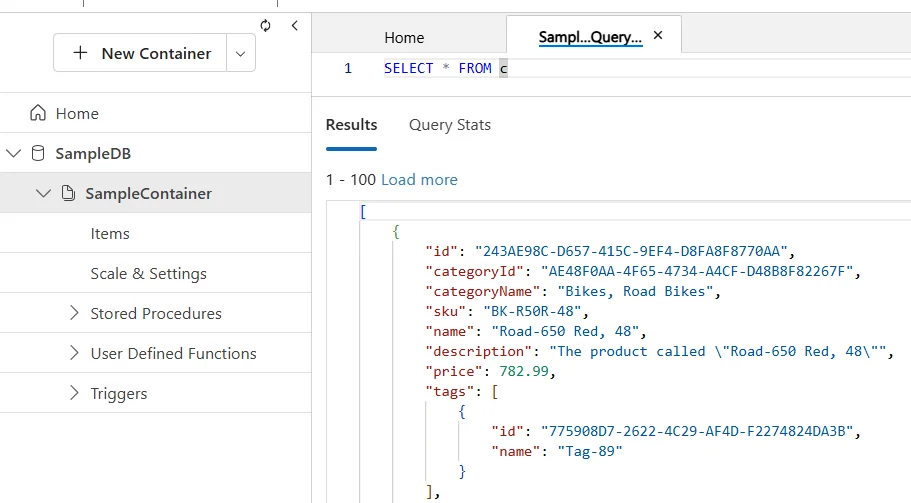The image size is (911, 503).
Task: Expand the Triggers node
Action: point(74,393)
